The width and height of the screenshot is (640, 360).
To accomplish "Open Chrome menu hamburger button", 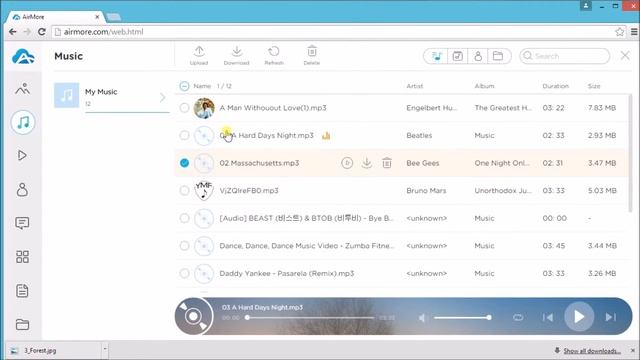I will pyautogui.click(x=634, y=32).
